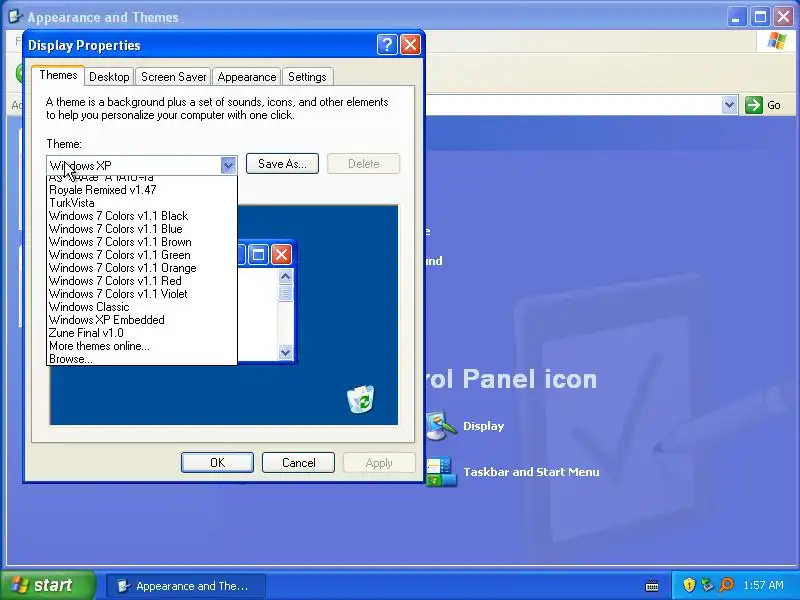Collapse the Theme dropdown arrow
This screenshot has width=800, height=600.
[x=228, y=165]
